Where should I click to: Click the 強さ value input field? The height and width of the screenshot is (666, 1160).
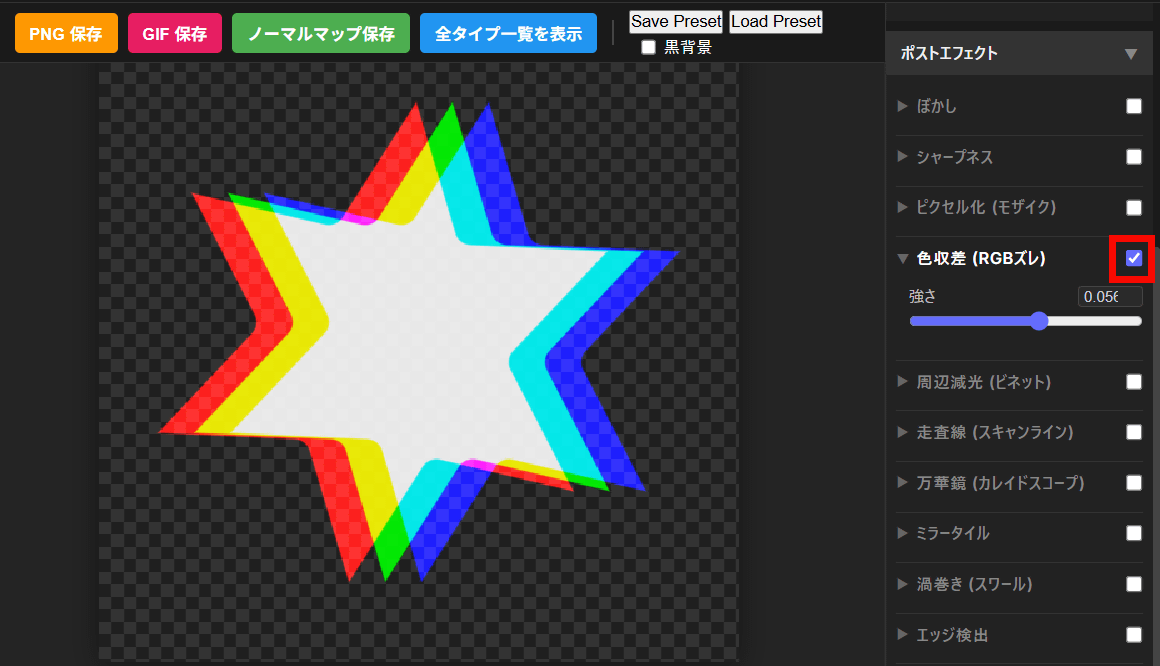[1109, 297]
